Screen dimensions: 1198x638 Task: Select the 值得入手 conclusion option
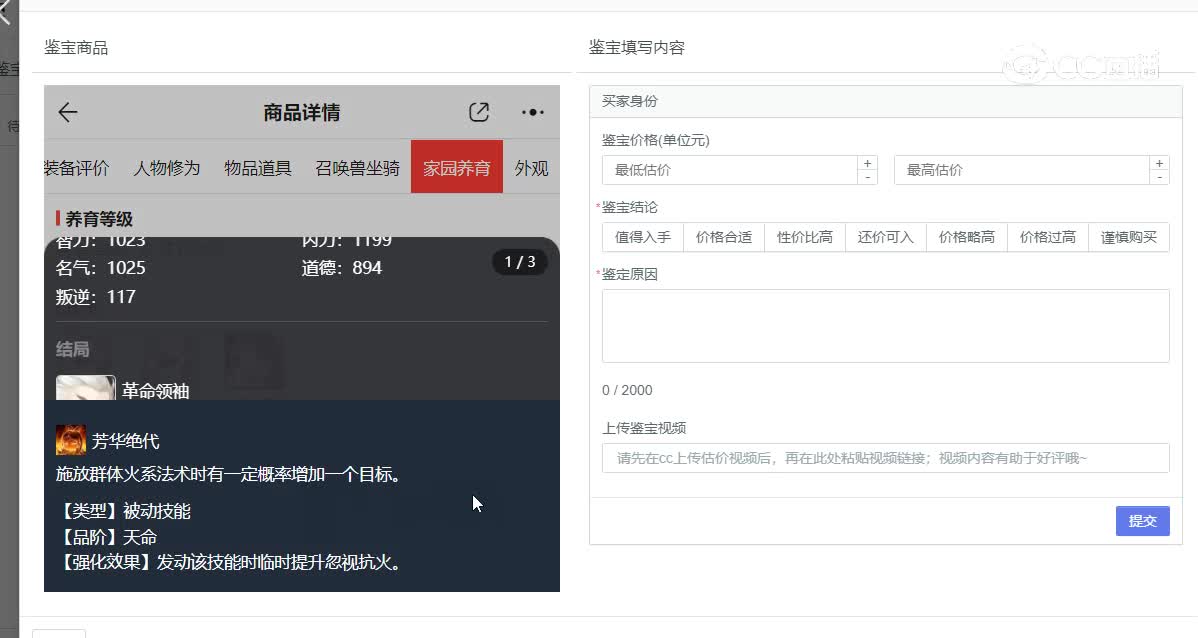tap(642, 237)
